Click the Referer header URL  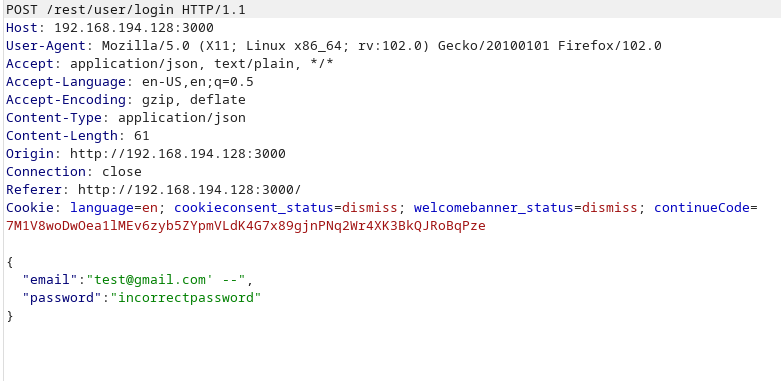(190, 189)
